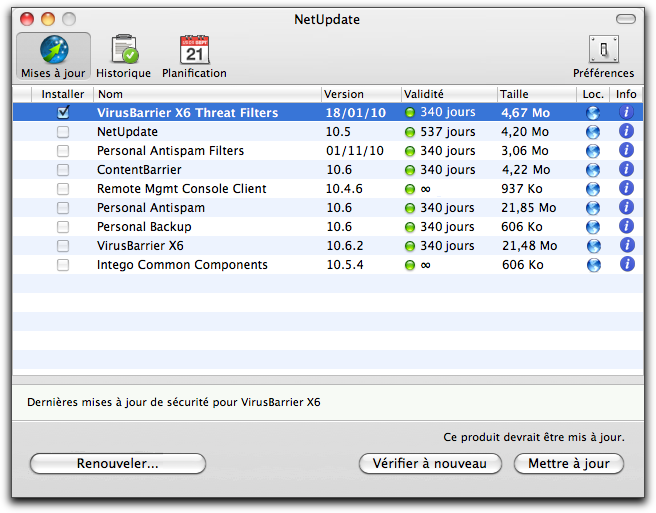656x513 pixels.
Task: Click globe icon in ContentBarrier row
Action: tap(593, 170)
